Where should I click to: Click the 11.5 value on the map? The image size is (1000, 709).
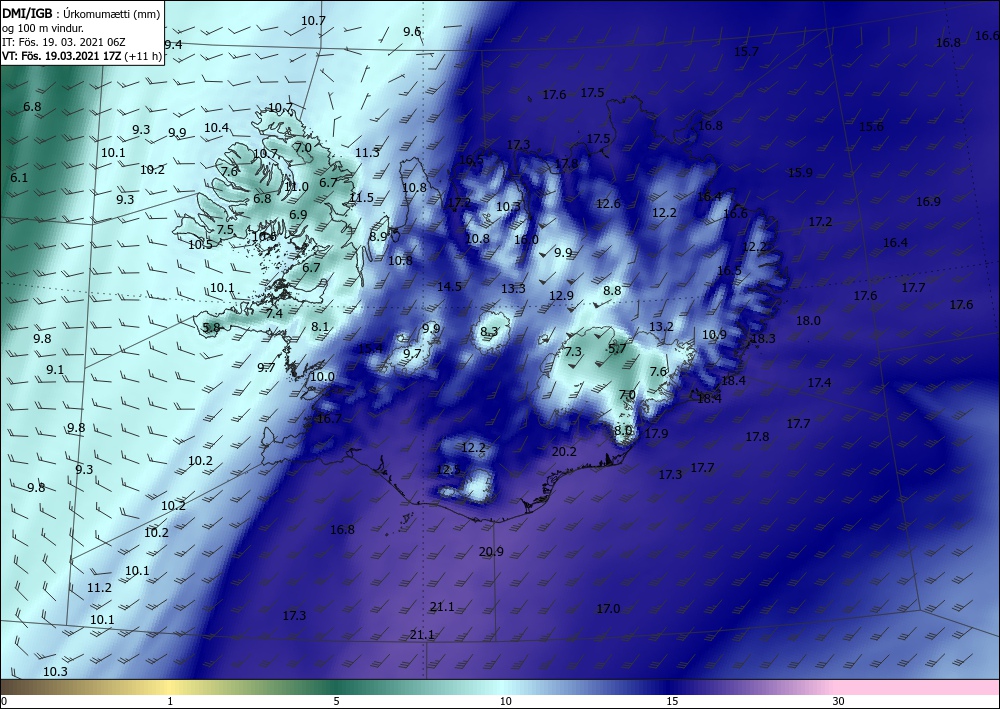click(362, 198)
